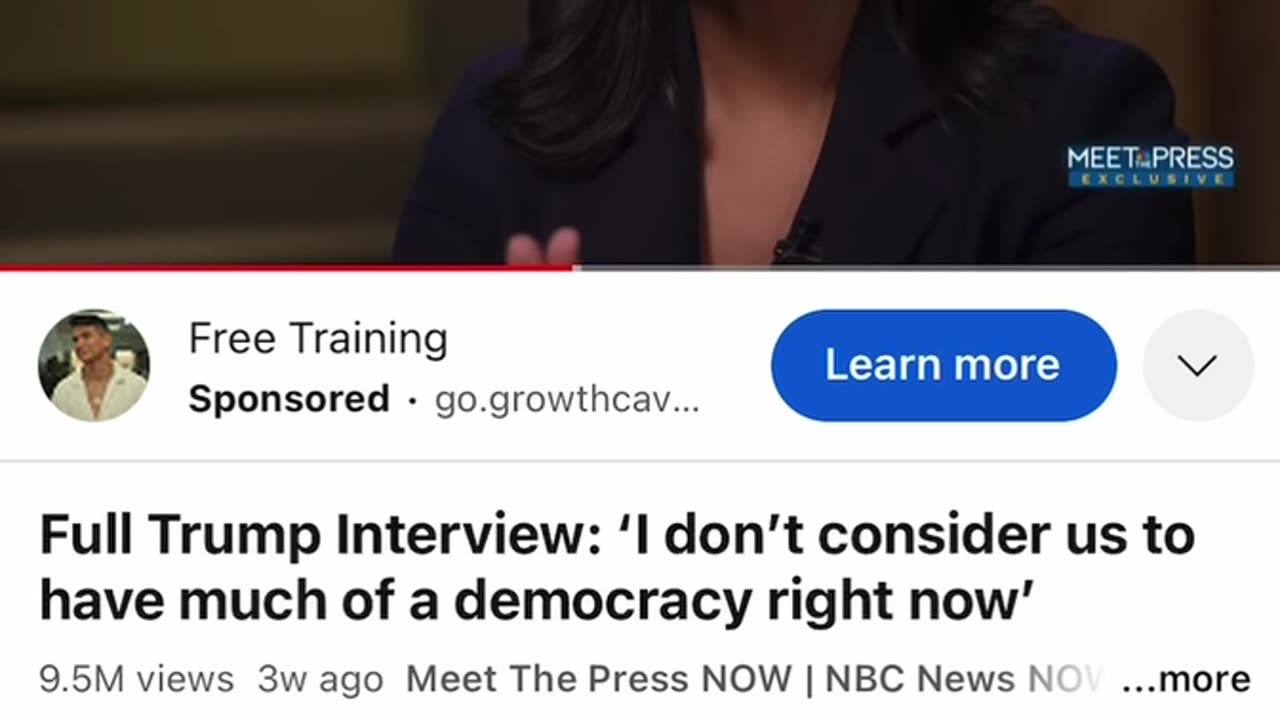Click the raised hand in the video frame
This screenshot has width=1280, height=720.
point(543,246)
